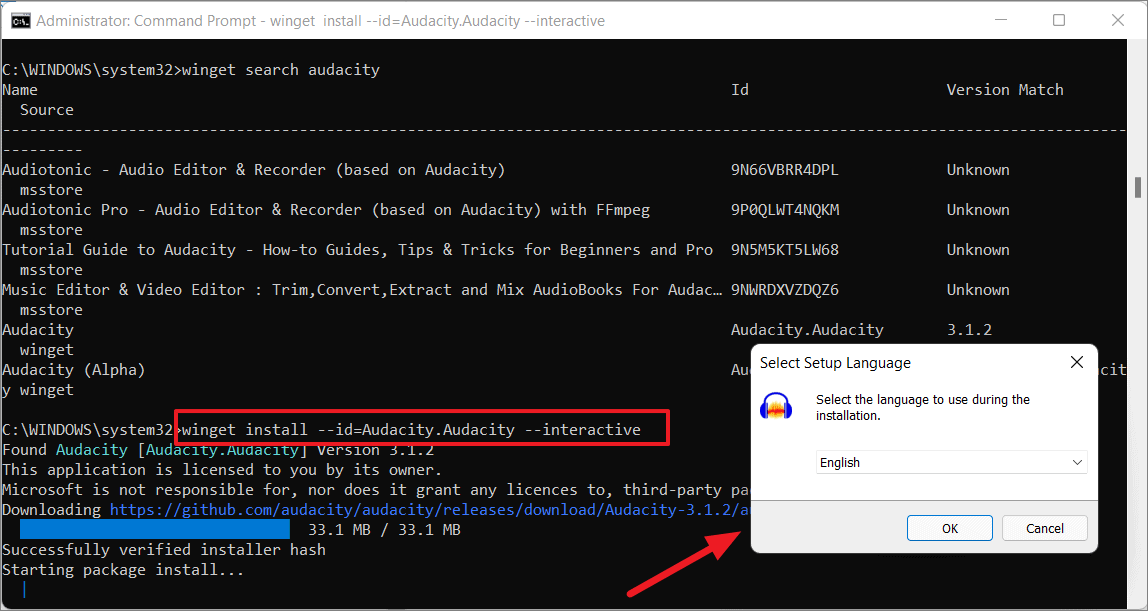Click 'winget install --id=Audacity.Audacity --interactive' command

[x=411, y=430]
